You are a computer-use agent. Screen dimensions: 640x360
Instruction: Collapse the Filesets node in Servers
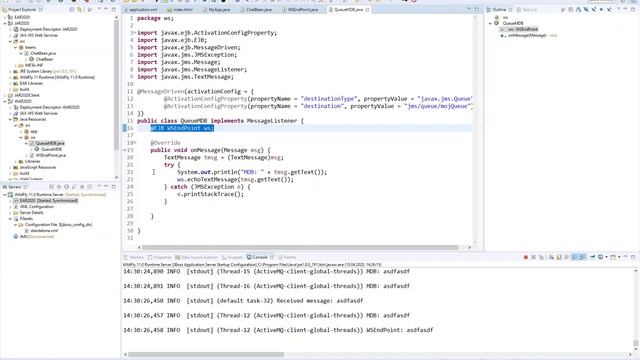point(10,219)
